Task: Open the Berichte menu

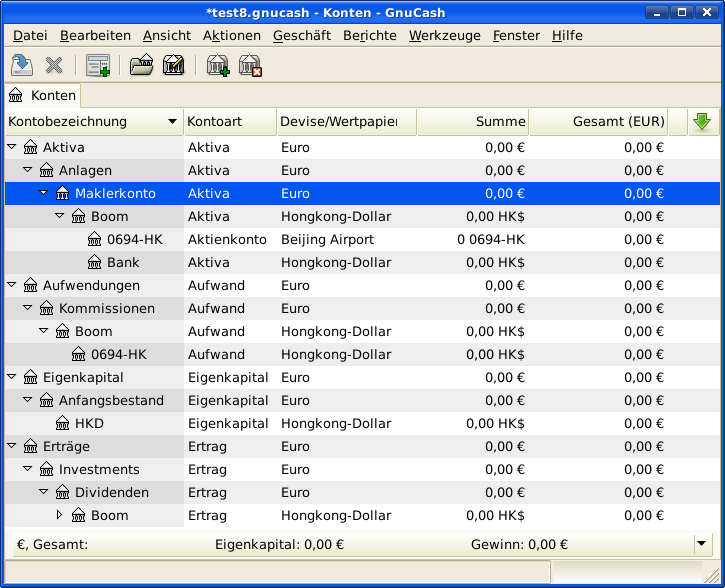Action: (369, 35)
